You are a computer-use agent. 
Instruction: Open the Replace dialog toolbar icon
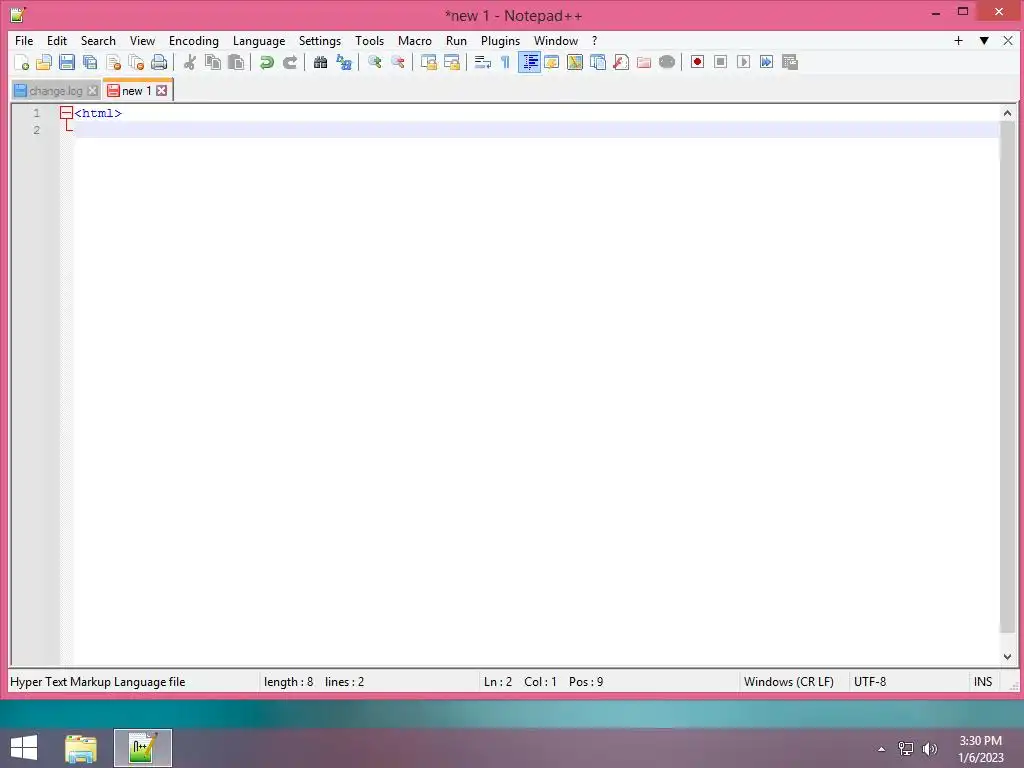[344, 62]
